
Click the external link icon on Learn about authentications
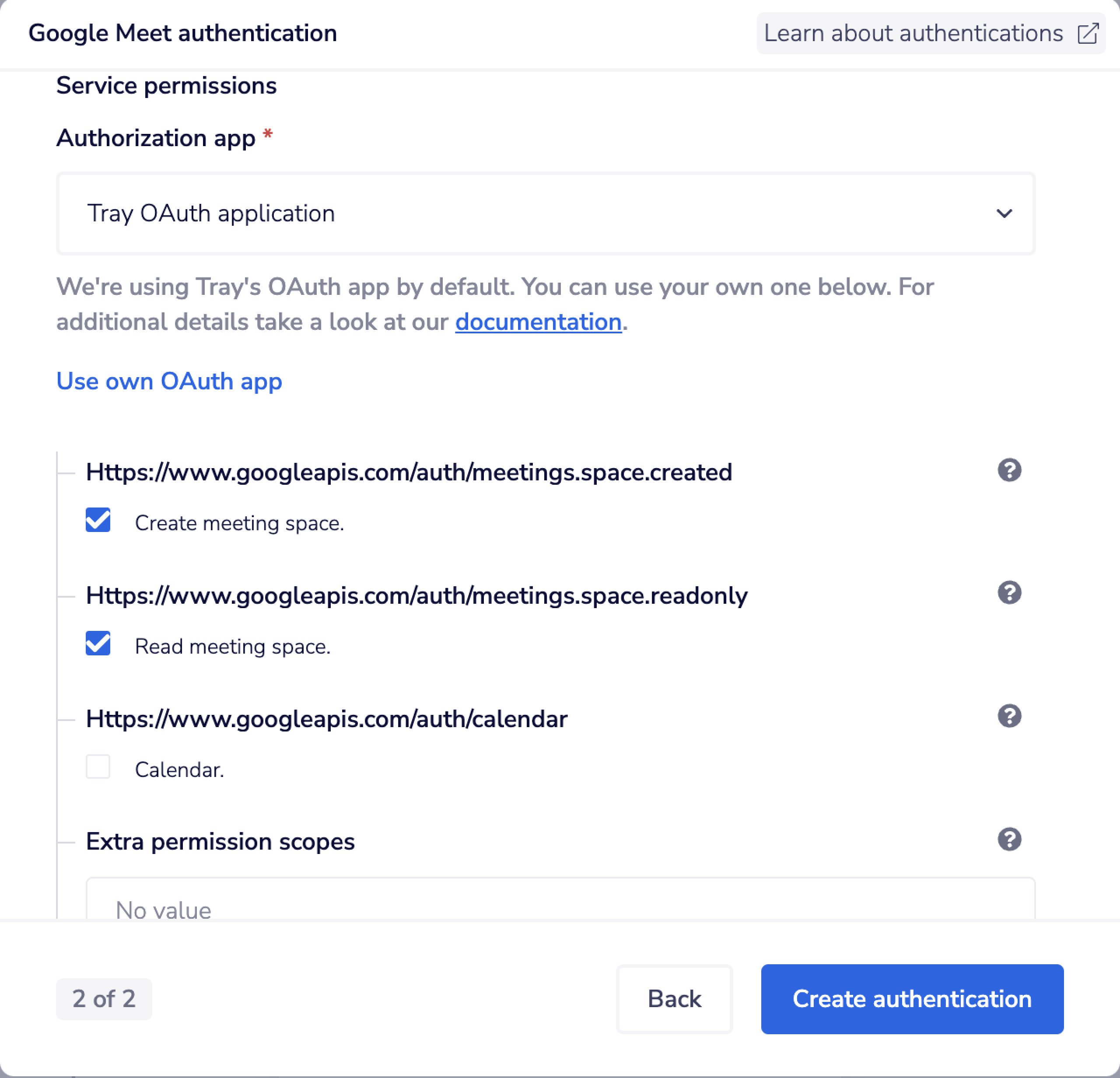point(1088,33)
